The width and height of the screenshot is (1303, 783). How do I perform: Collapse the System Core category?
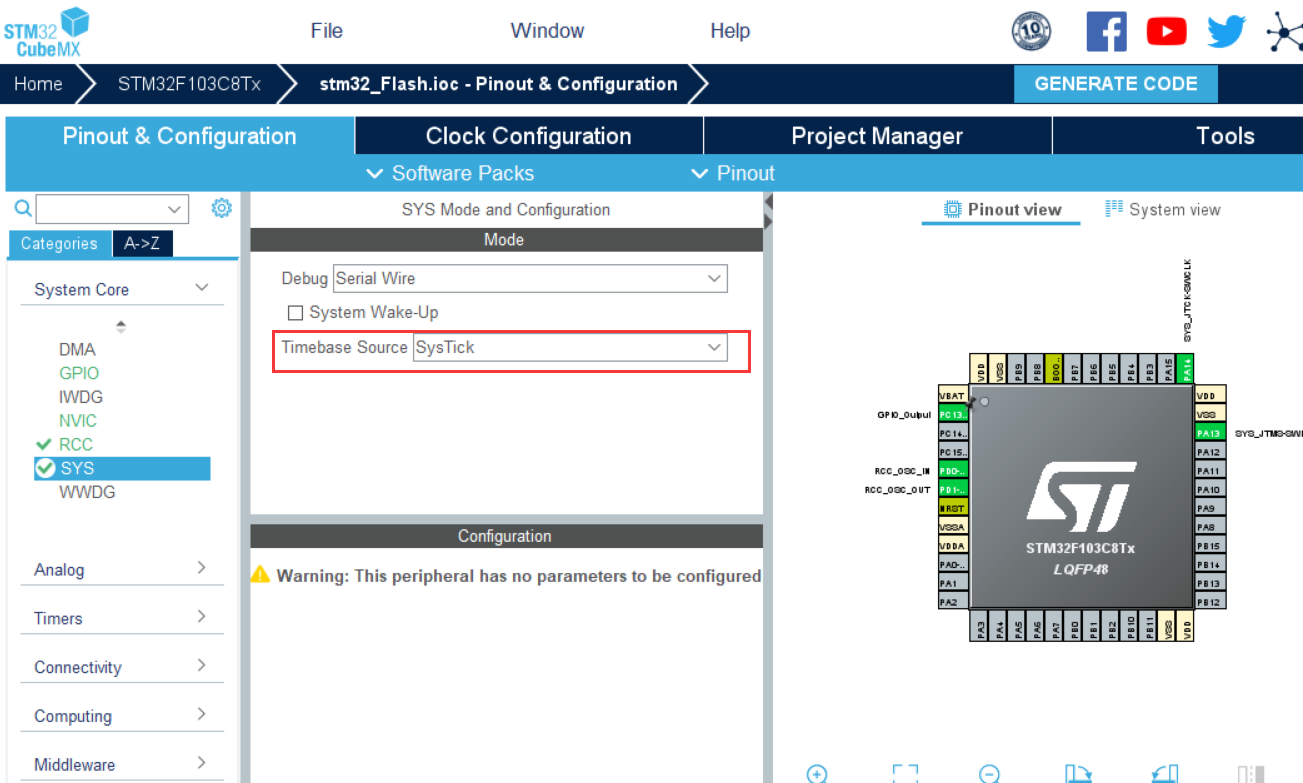click(201, 288)
